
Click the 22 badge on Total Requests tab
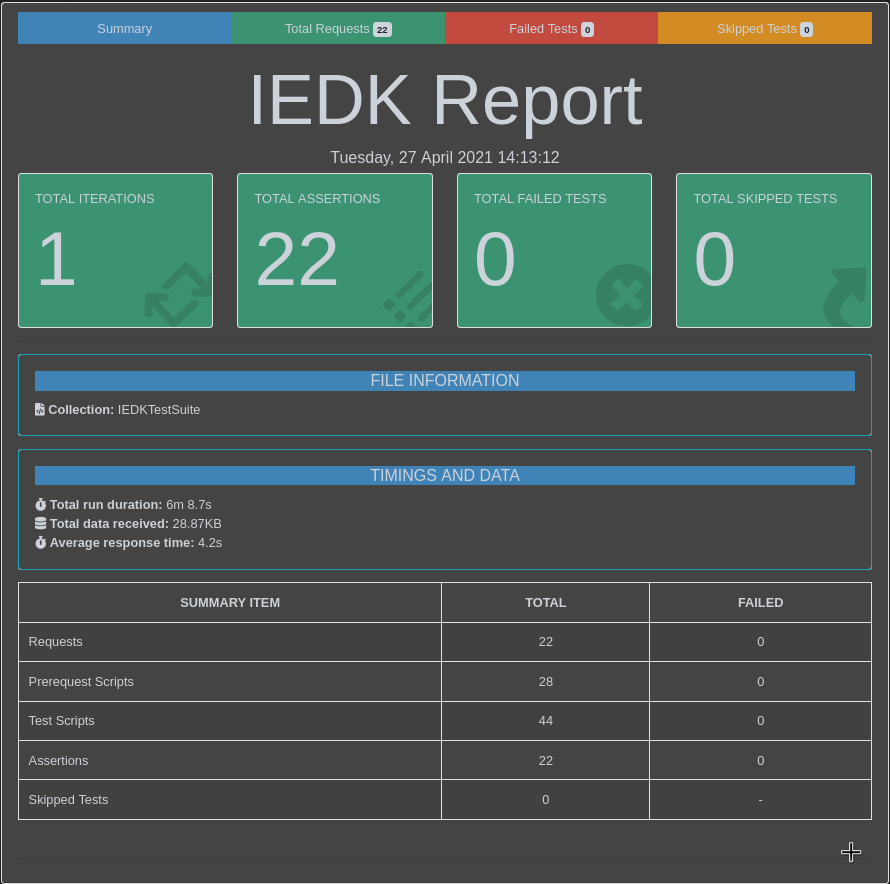[x=382, y=29]
